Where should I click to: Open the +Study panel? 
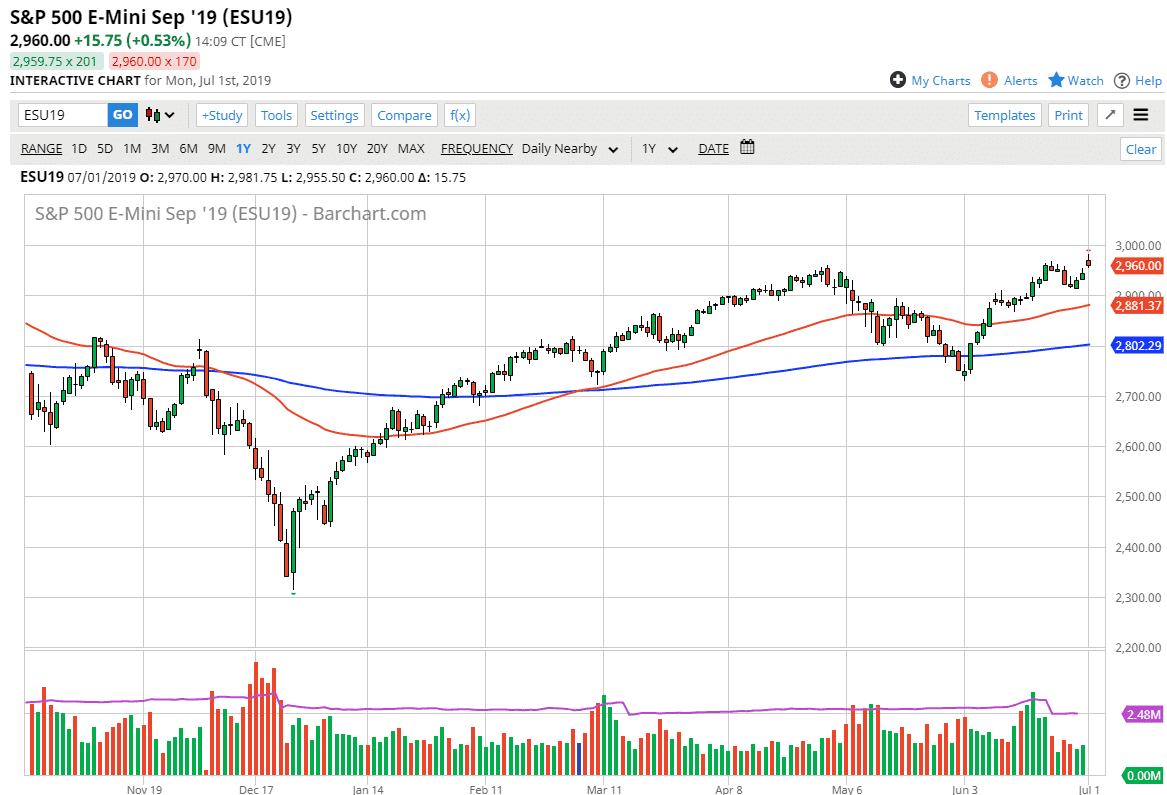(x=221, y=114)
